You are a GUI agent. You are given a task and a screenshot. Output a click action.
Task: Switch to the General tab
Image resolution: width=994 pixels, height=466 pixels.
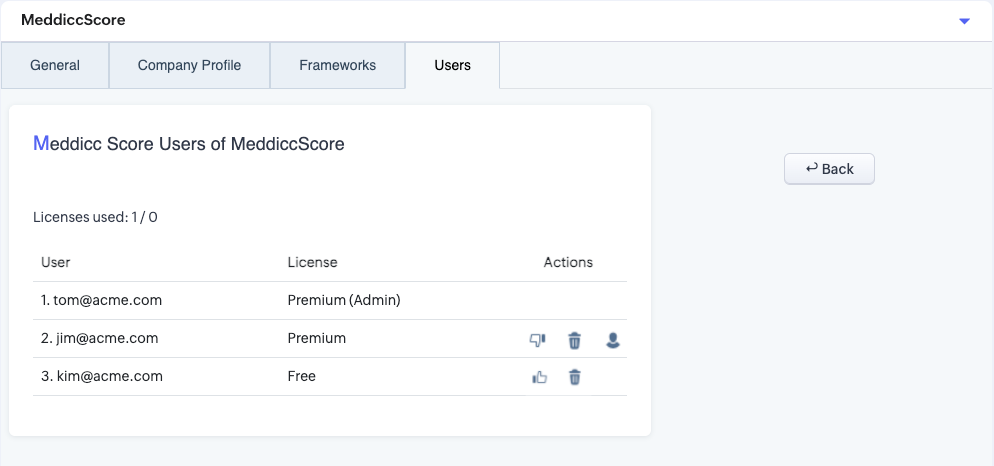[x=55, y=66]
